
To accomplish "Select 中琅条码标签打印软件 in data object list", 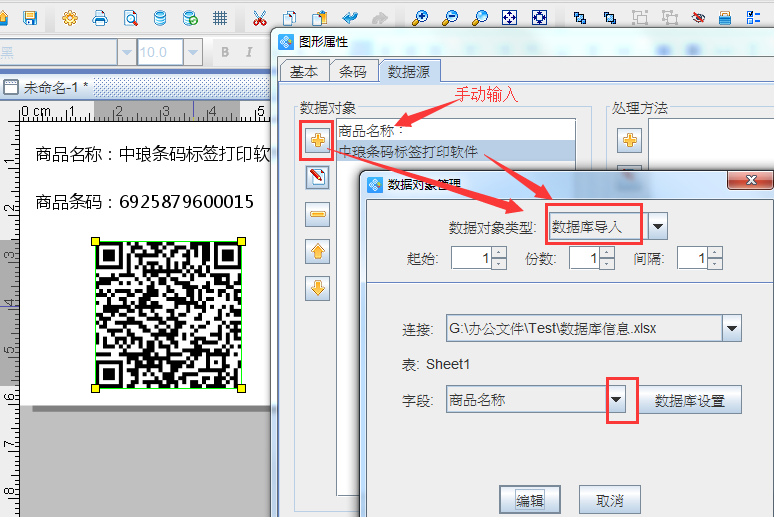I will tap(408, 151).
